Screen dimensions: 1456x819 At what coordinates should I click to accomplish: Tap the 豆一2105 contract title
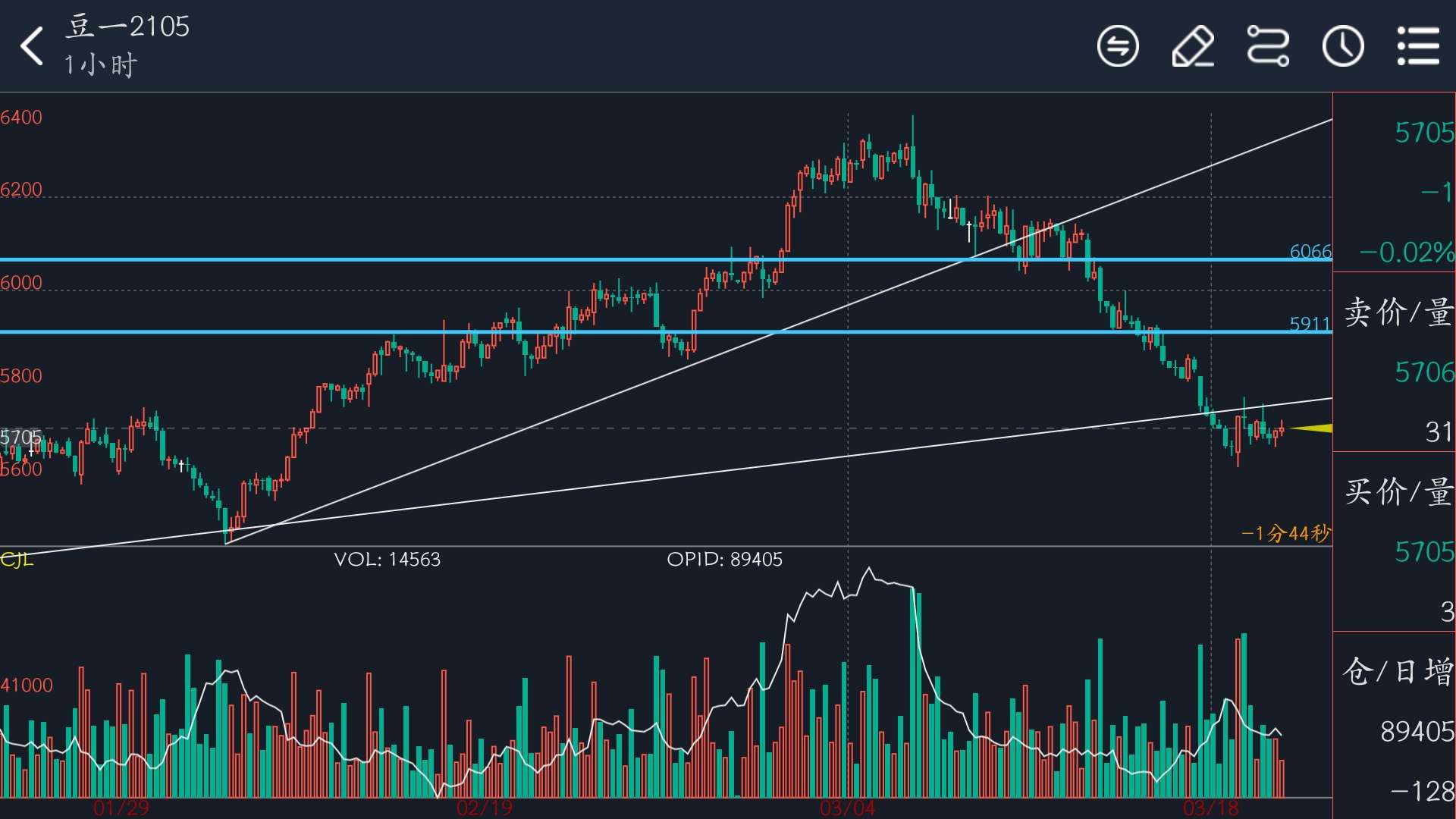pos(127,27)
